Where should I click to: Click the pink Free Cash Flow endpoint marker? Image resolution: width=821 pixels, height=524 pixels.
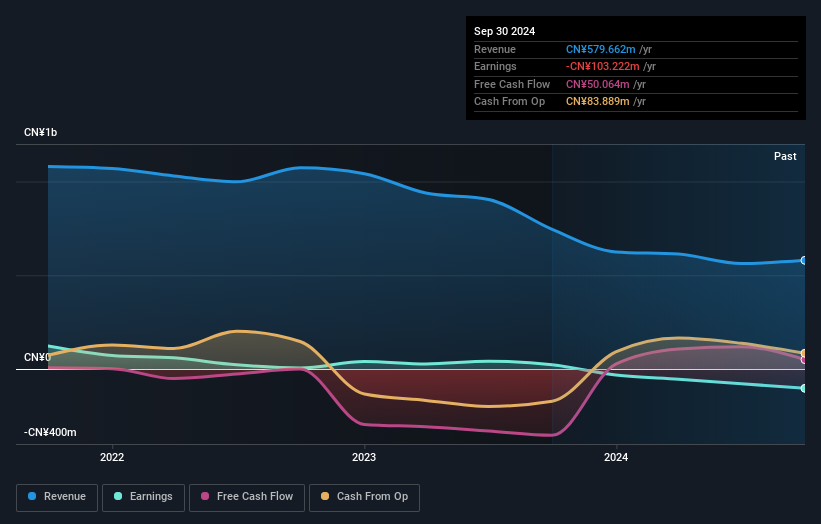click(803, 360)
